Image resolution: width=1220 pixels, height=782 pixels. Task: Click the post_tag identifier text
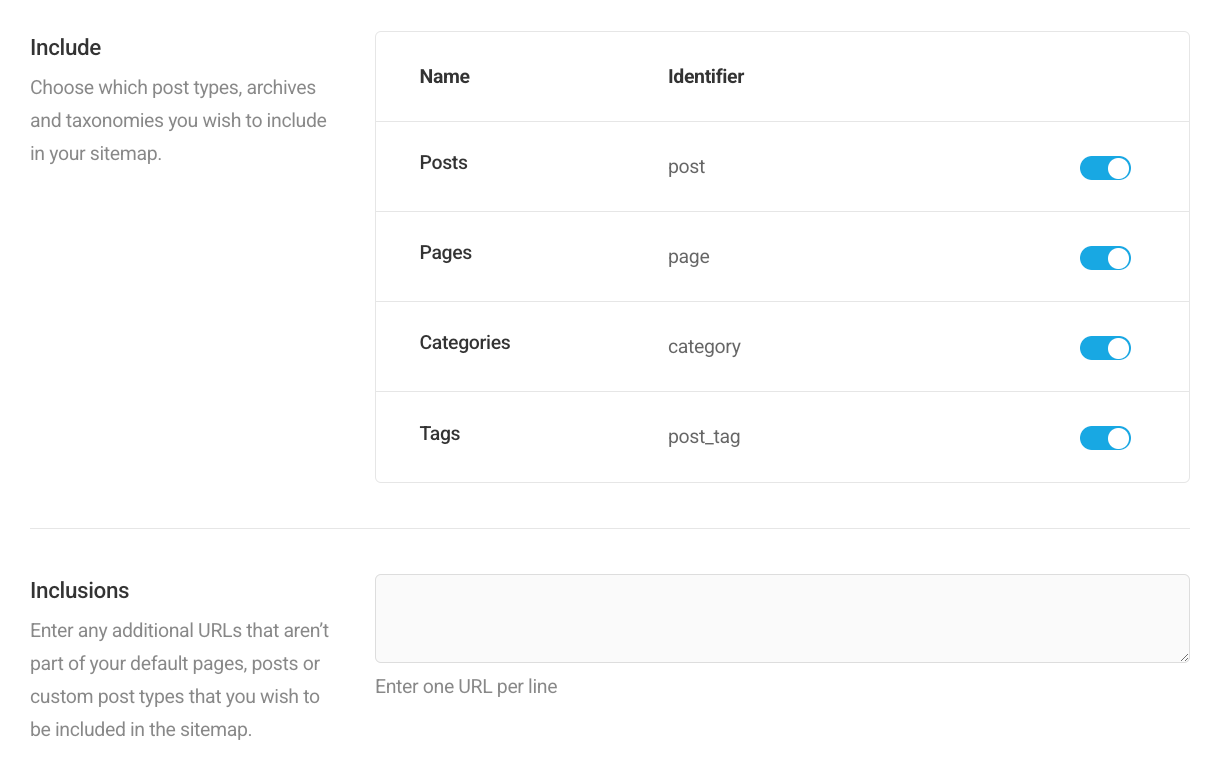click(x=704, y=437)
